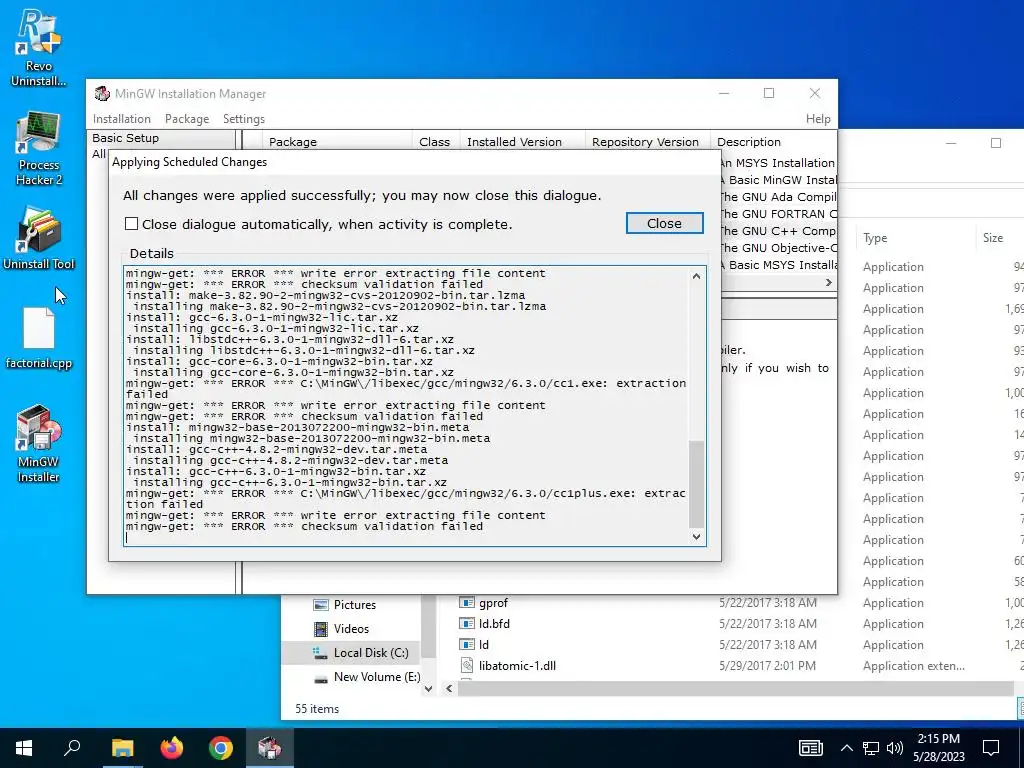Select 'The GNU Ada Compil' description row
This screenshot has width=1024, height=768.
[777, 197]
